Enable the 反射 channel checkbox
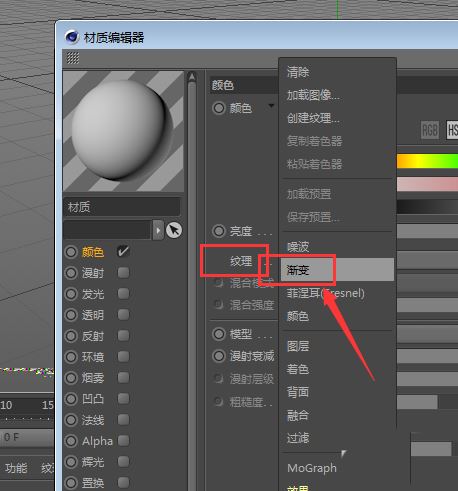This screenshot has height=491, width=458. (123, 336)
